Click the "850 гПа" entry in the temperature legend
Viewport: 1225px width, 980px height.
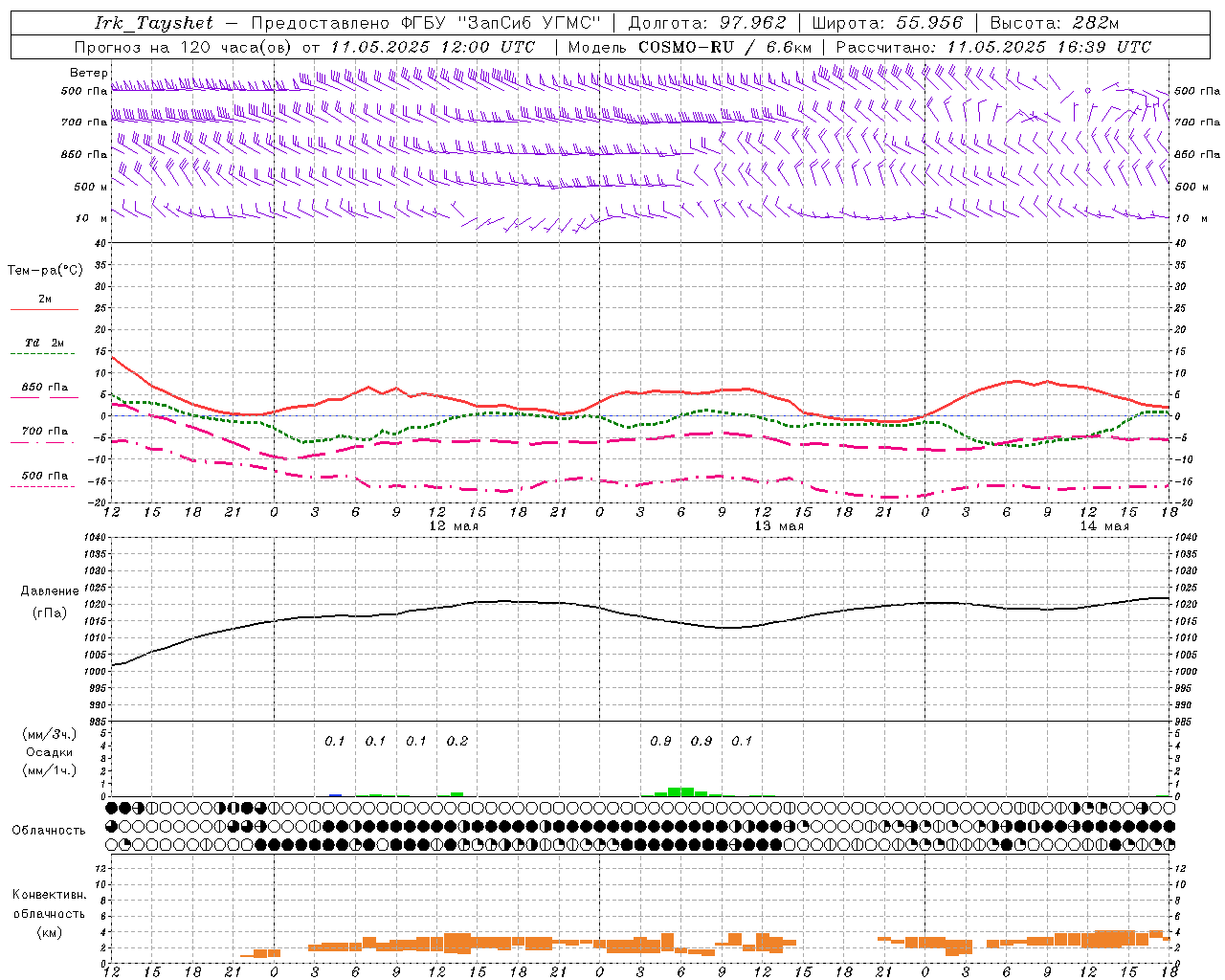click(45, 388)
